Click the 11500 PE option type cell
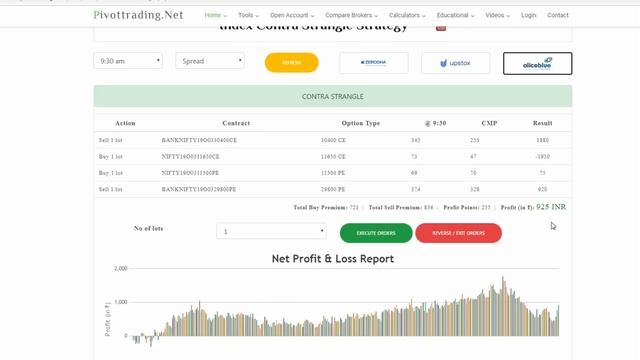The image size is (640, 360). coord(333,173)
